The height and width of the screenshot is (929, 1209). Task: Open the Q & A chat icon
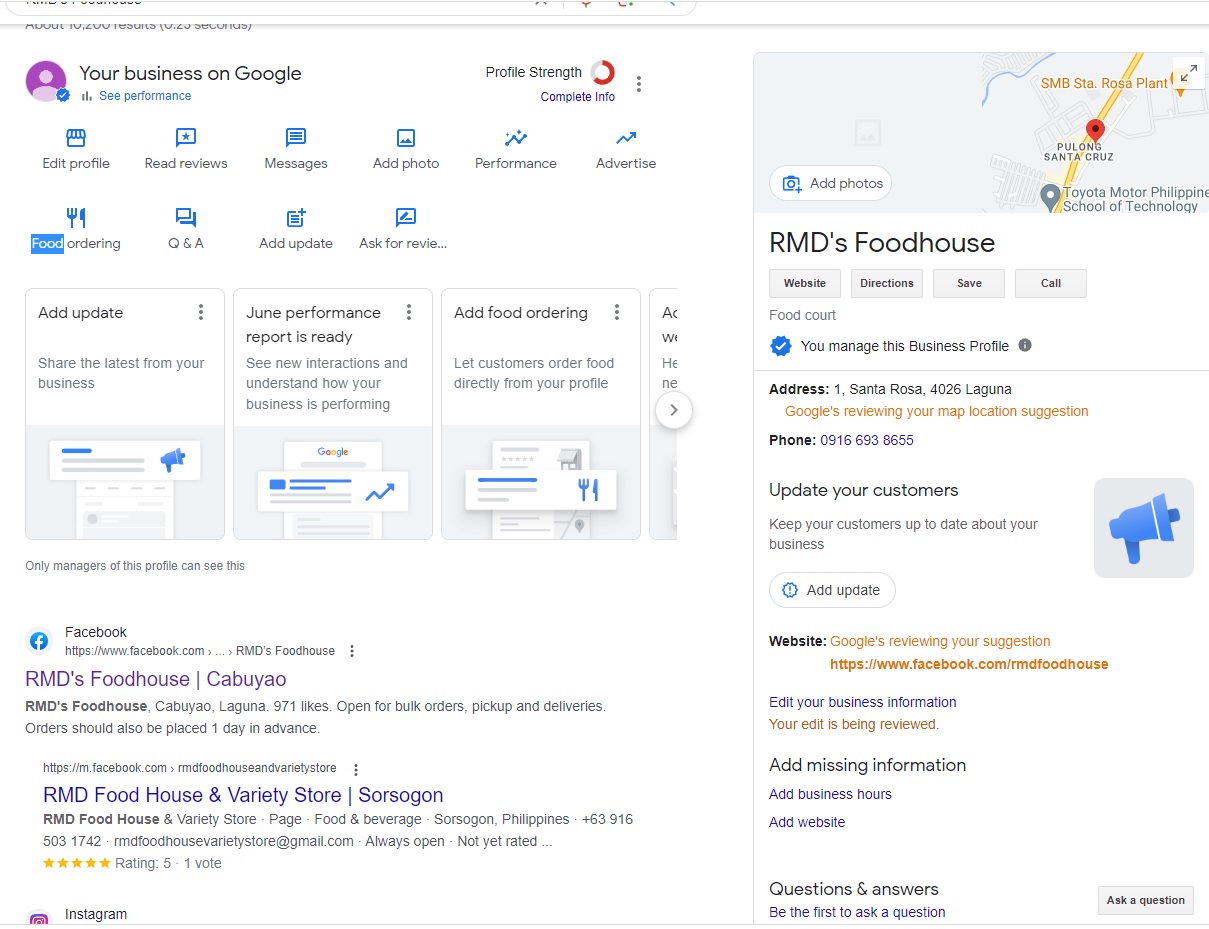[x=186, y=218]
